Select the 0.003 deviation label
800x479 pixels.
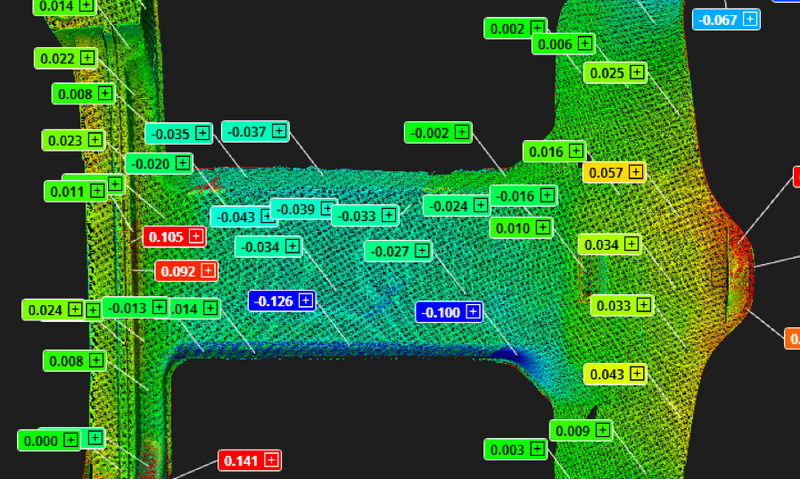click(x=515, y=449)
